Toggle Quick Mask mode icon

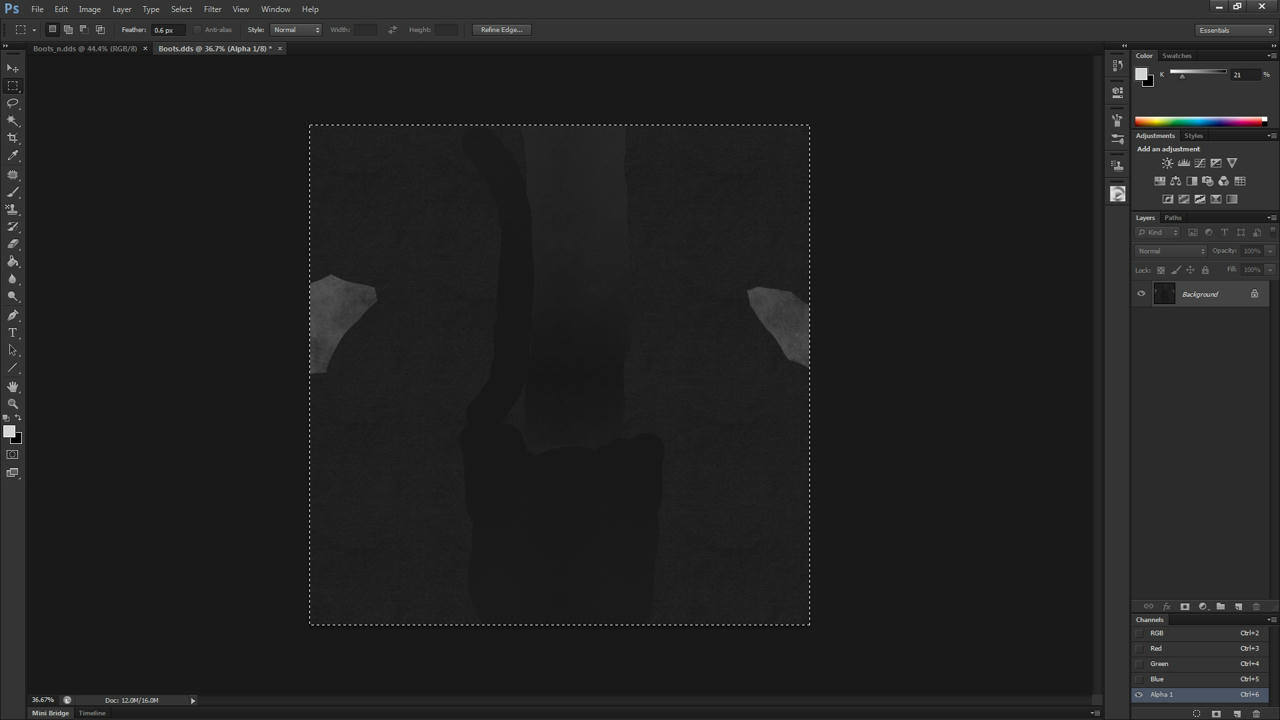pyautogui.click(x=13, y=455)
